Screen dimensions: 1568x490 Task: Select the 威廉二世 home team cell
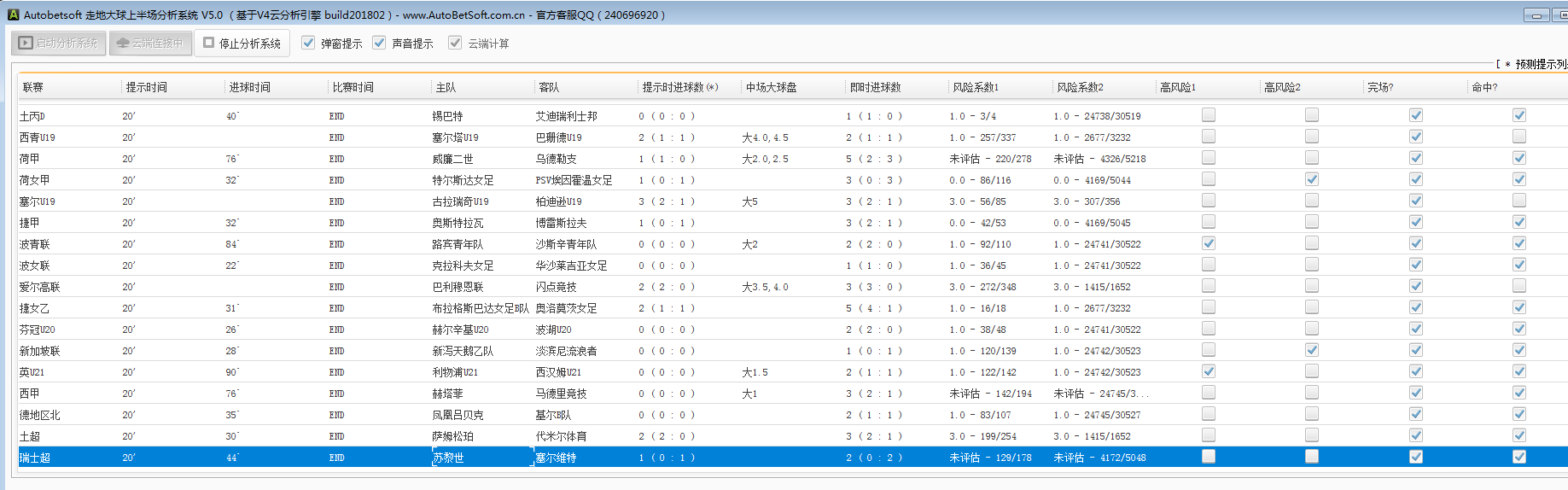(452, 159)
